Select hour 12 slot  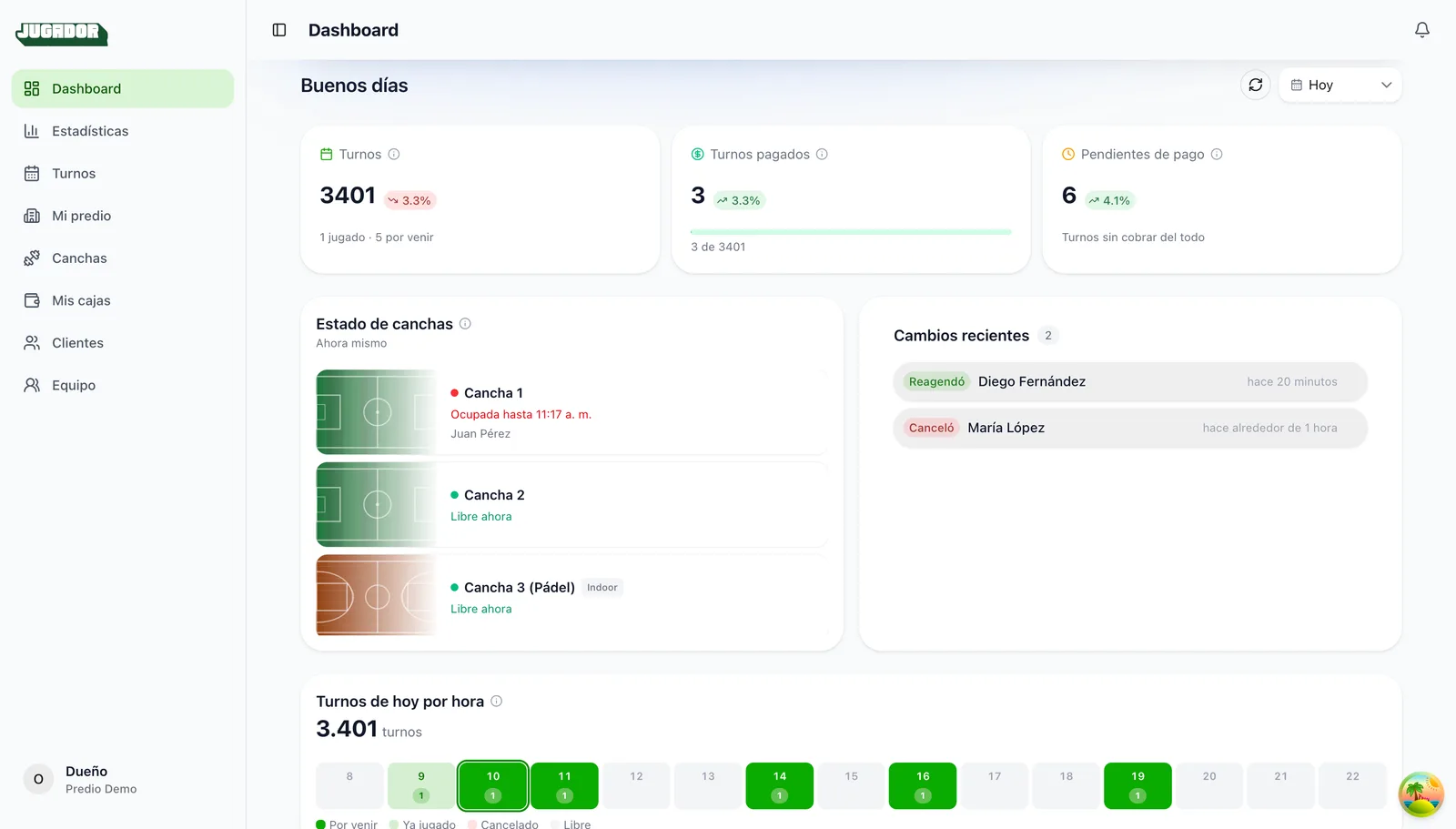[x=636, y=785]
